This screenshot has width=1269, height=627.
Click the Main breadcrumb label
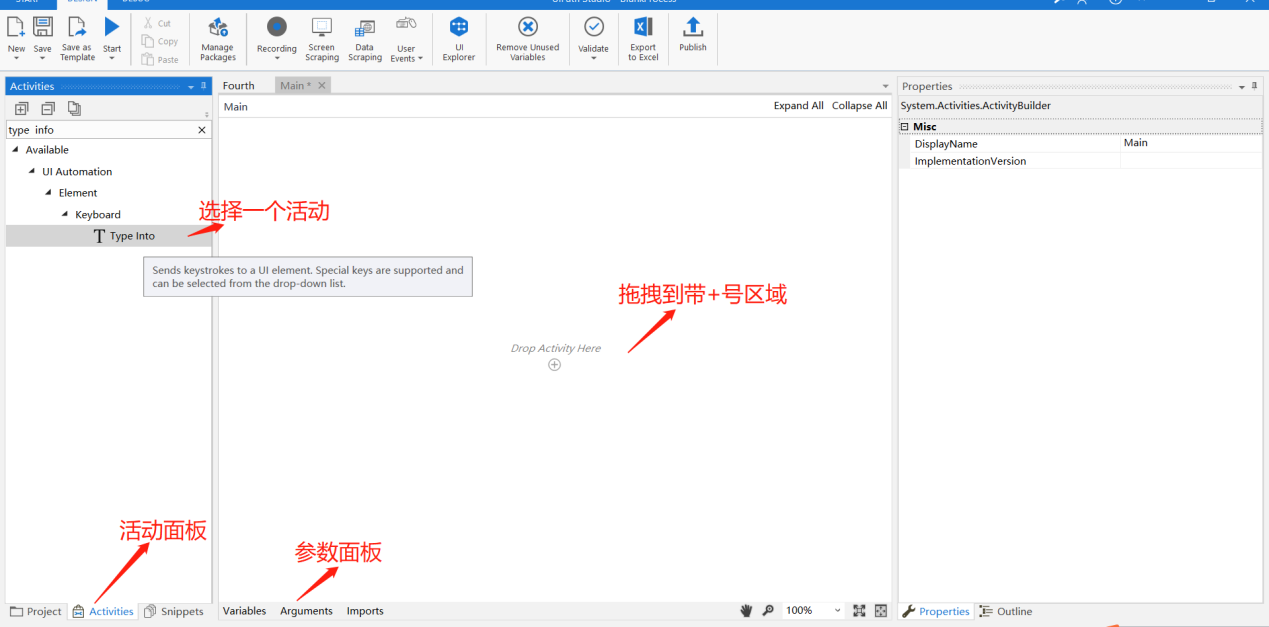[x=236, y=107]
